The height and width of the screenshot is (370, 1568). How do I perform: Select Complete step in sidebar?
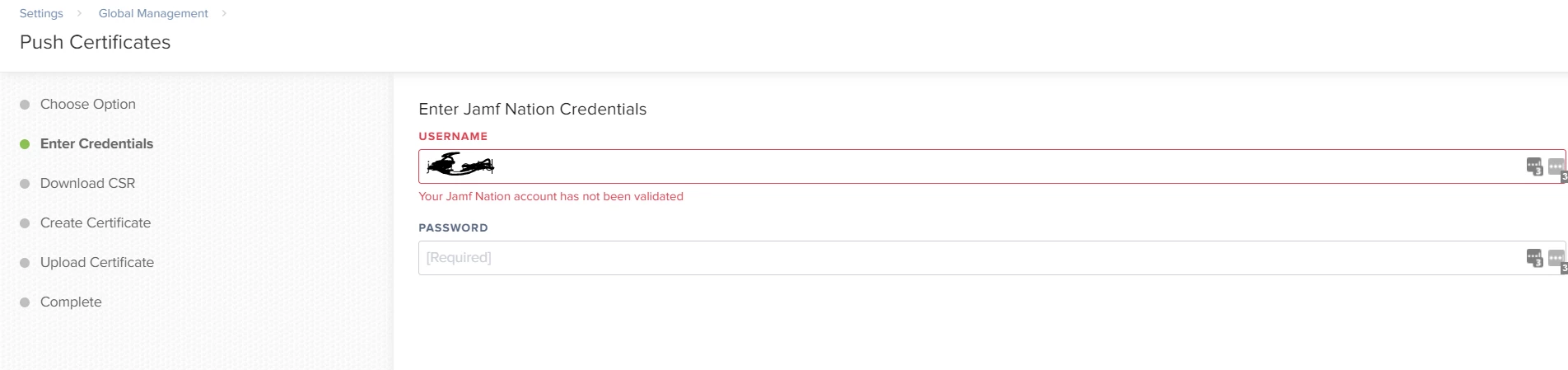click(x=71, y=302)
